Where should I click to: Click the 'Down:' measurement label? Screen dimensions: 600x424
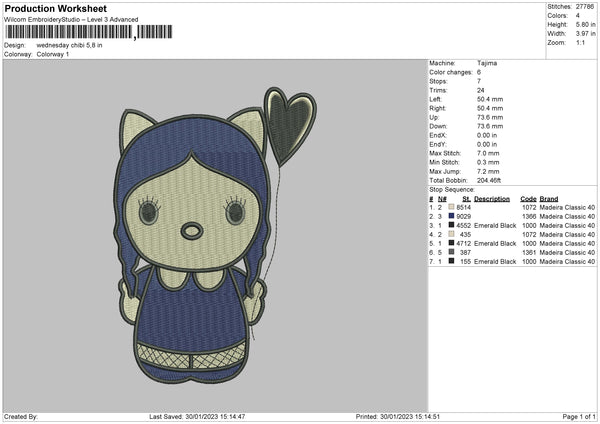[x=438, y=126]
